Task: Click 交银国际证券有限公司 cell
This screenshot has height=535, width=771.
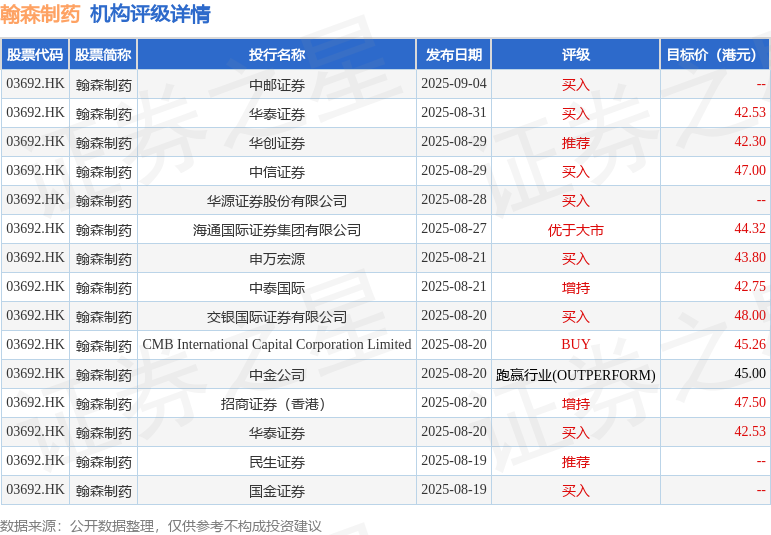Action: coord(277,317)
